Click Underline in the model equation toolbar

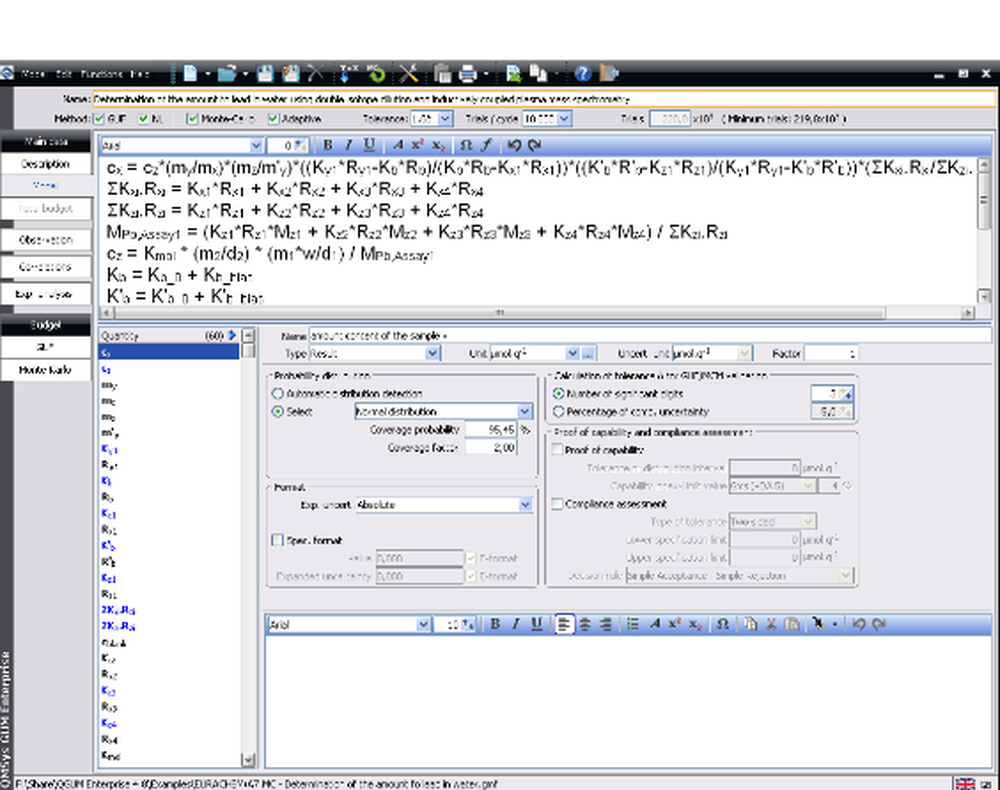coord(369,145)
